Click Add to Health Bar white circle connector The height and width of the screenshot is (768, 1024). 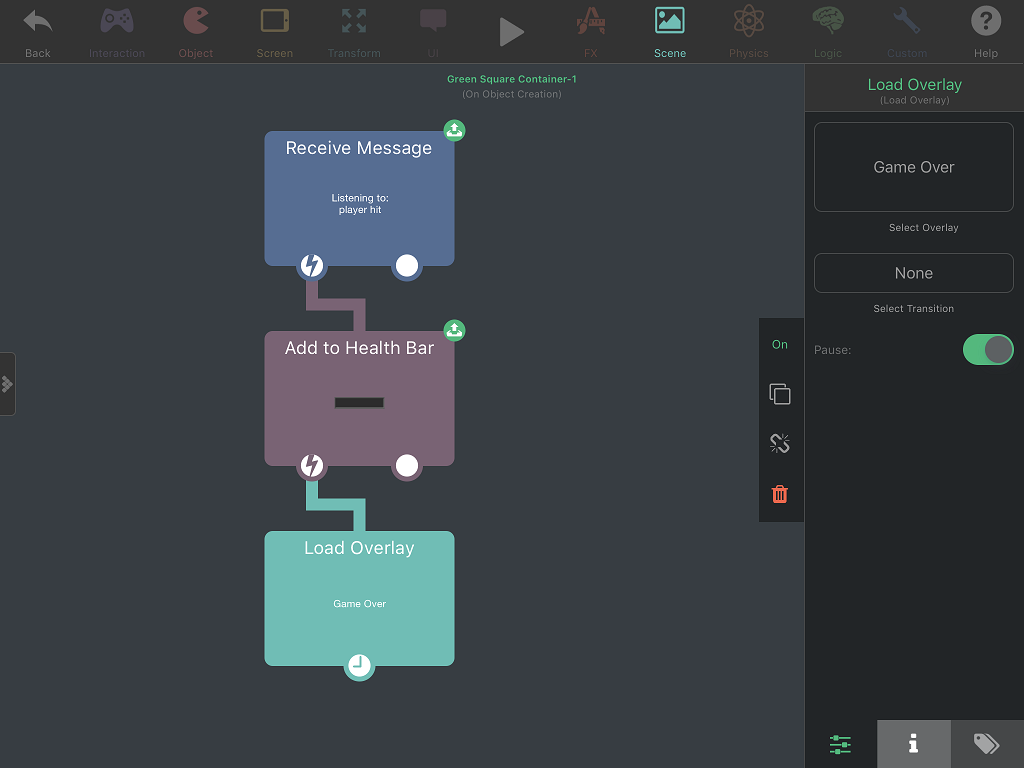click(x=407, y=466)
